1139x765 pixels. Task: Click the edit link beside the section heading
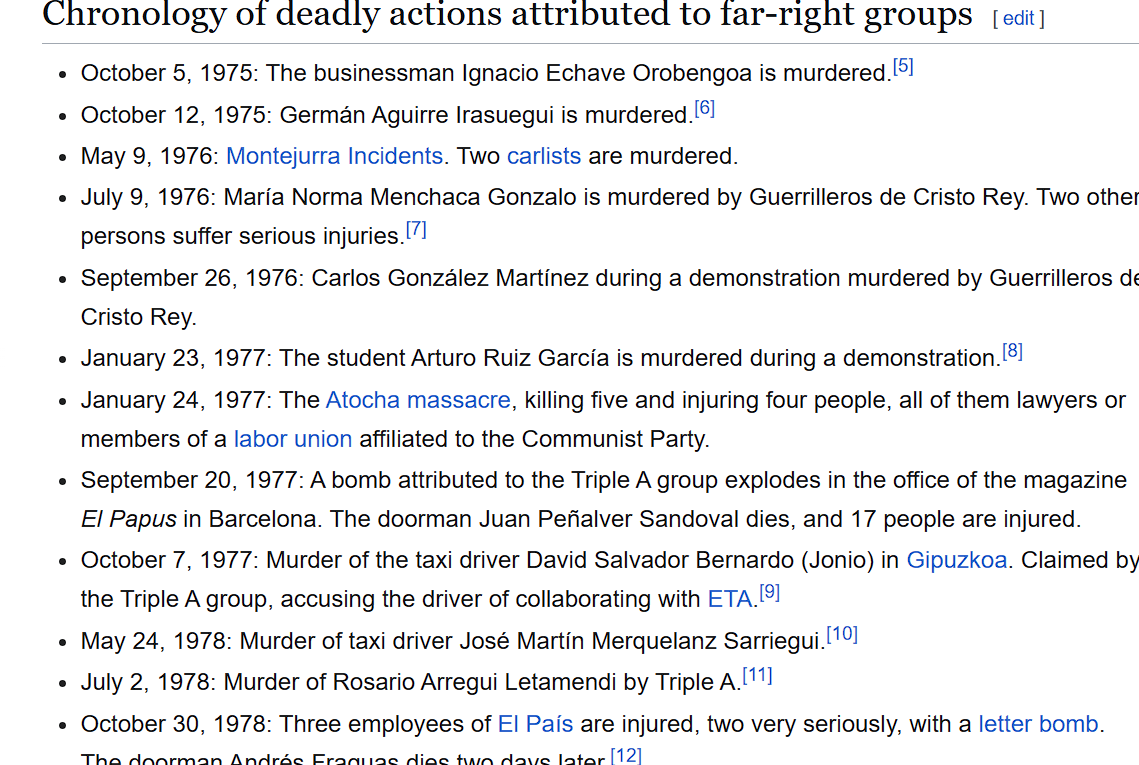pyautogui.click(x=1018, y=18)
